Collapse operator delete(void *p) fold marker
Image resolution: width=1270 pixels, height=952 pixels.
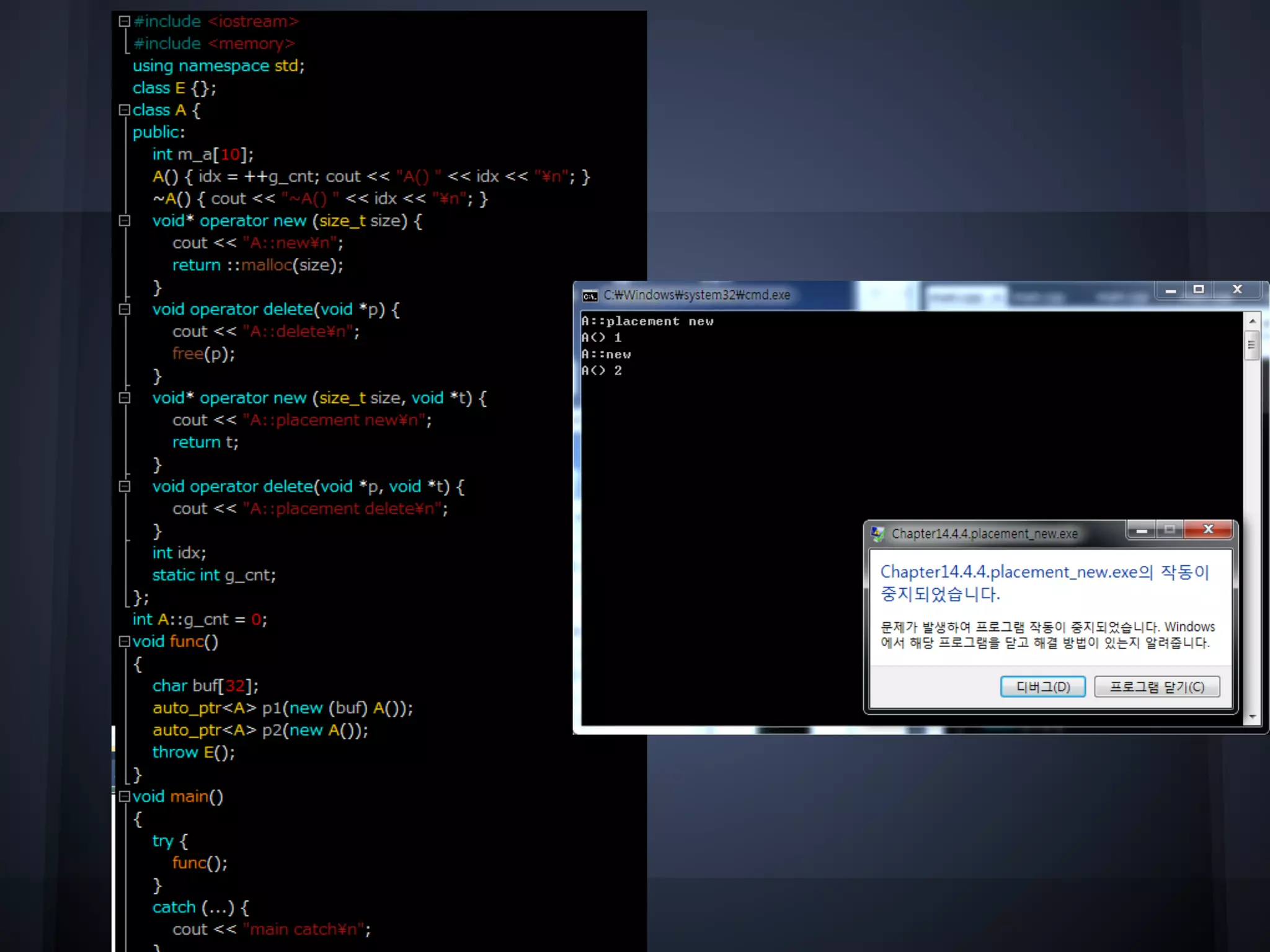(x=125, y=309)
